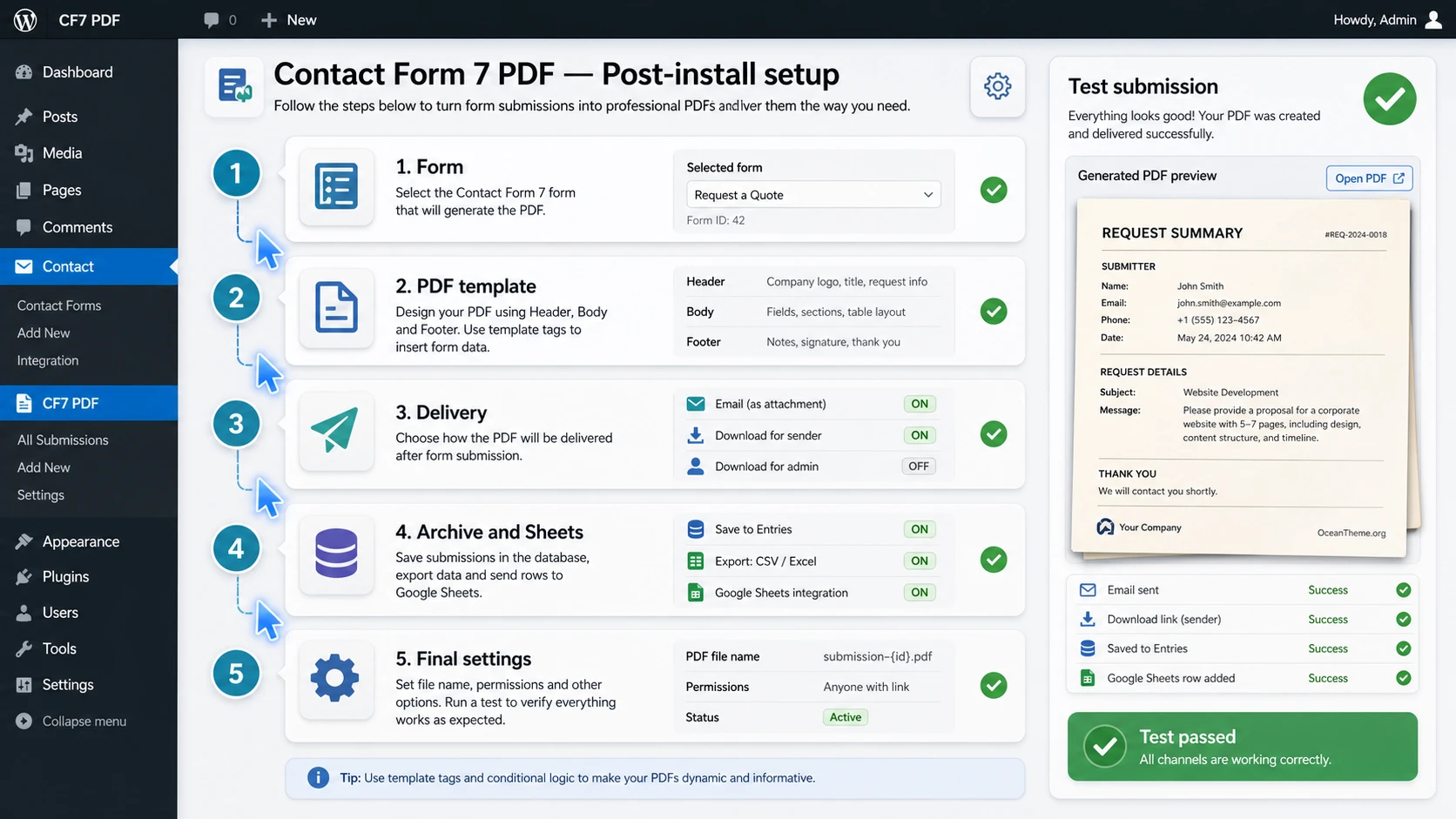Screen dimensions: 1456x819
Task: Click the Save to Entries database icon
Action: click(x=696, y=529)
